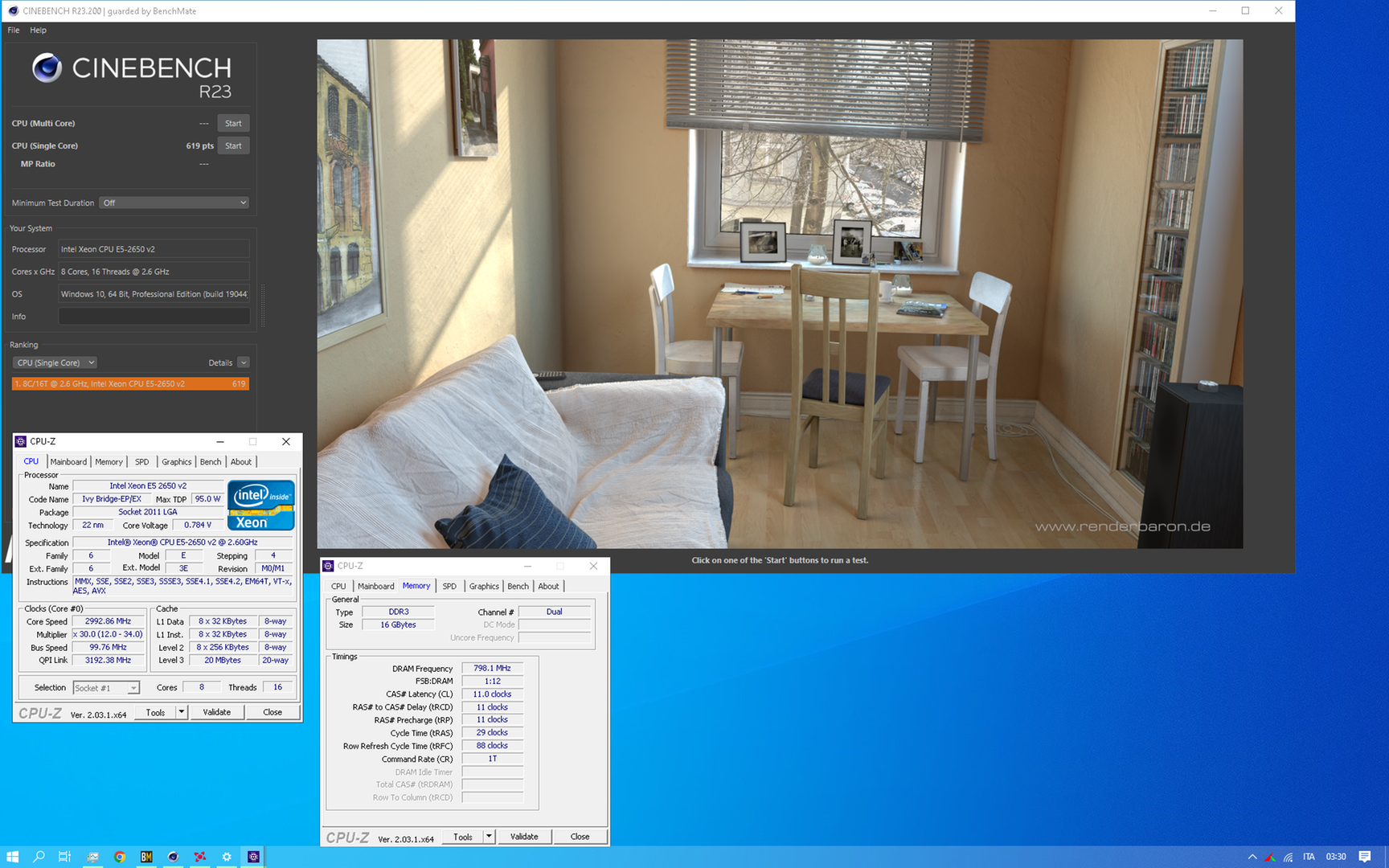Screen dimensions: 1389x868
Task: Switch to CPU-Z via its taskbar icon
Action: [253, 857]
